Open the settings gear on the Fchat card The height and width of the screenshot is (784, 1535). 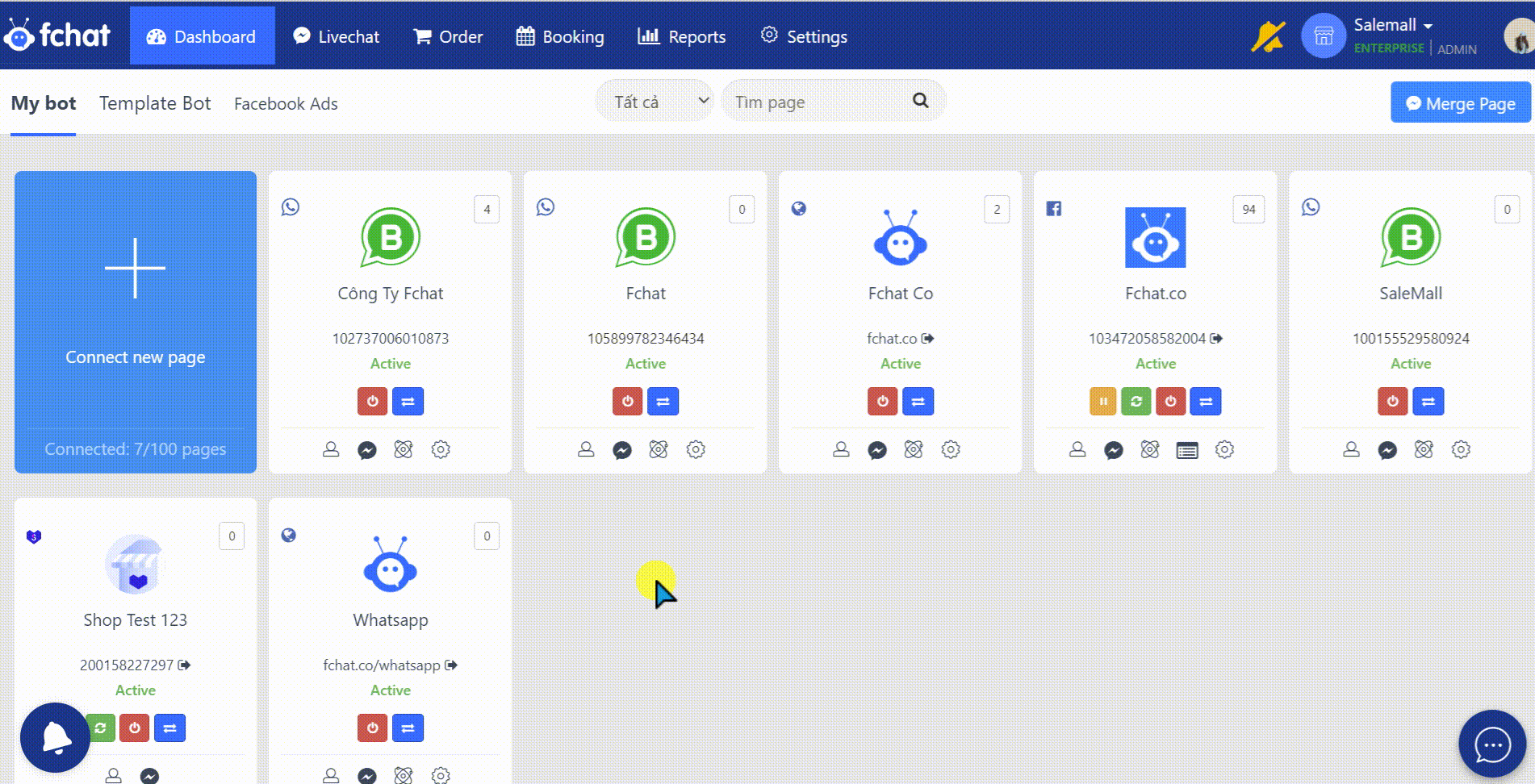click(696, 449)
